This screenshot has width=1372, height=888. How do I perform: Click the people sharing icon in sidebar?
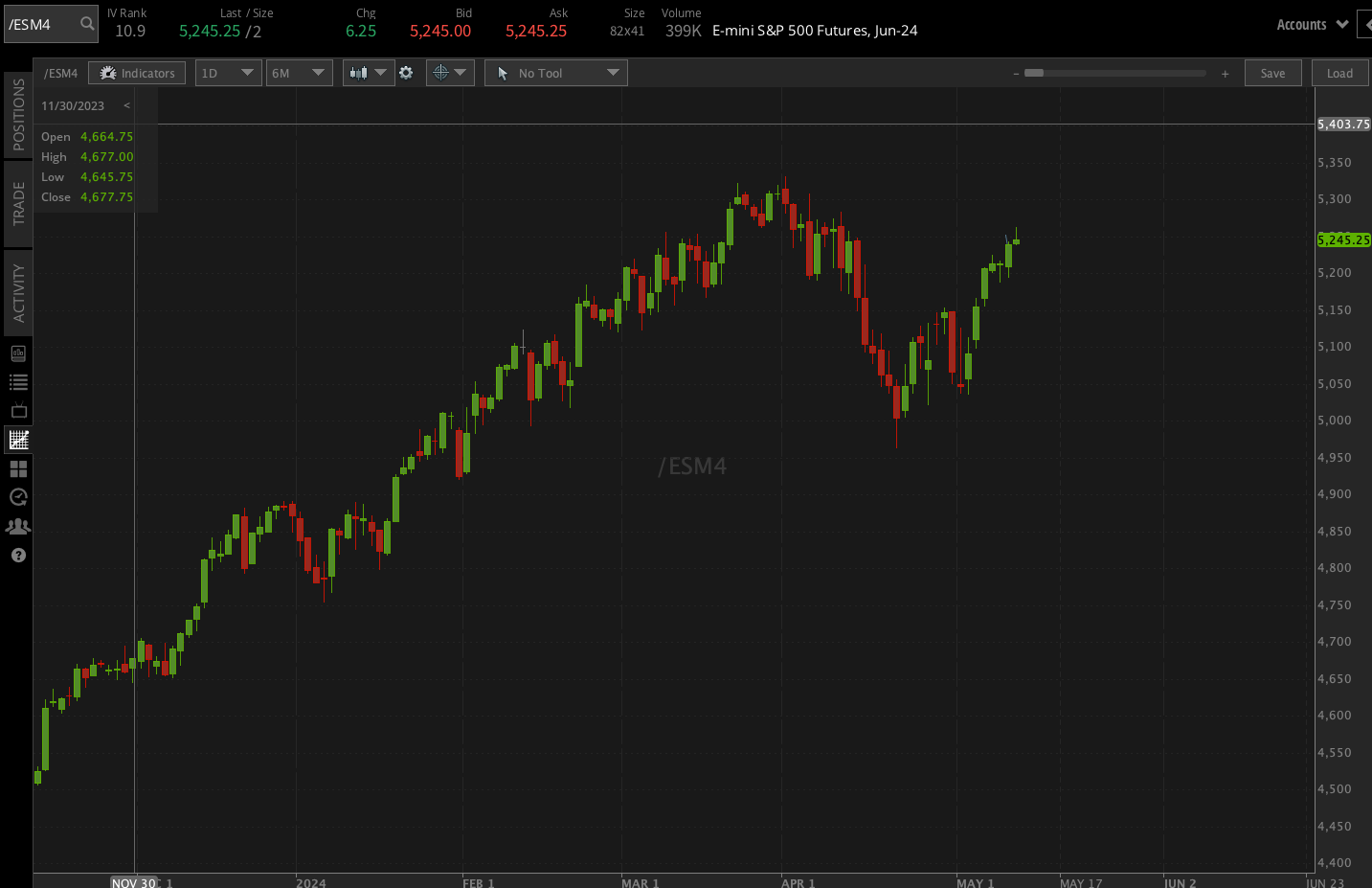click(x=17, y=526)
